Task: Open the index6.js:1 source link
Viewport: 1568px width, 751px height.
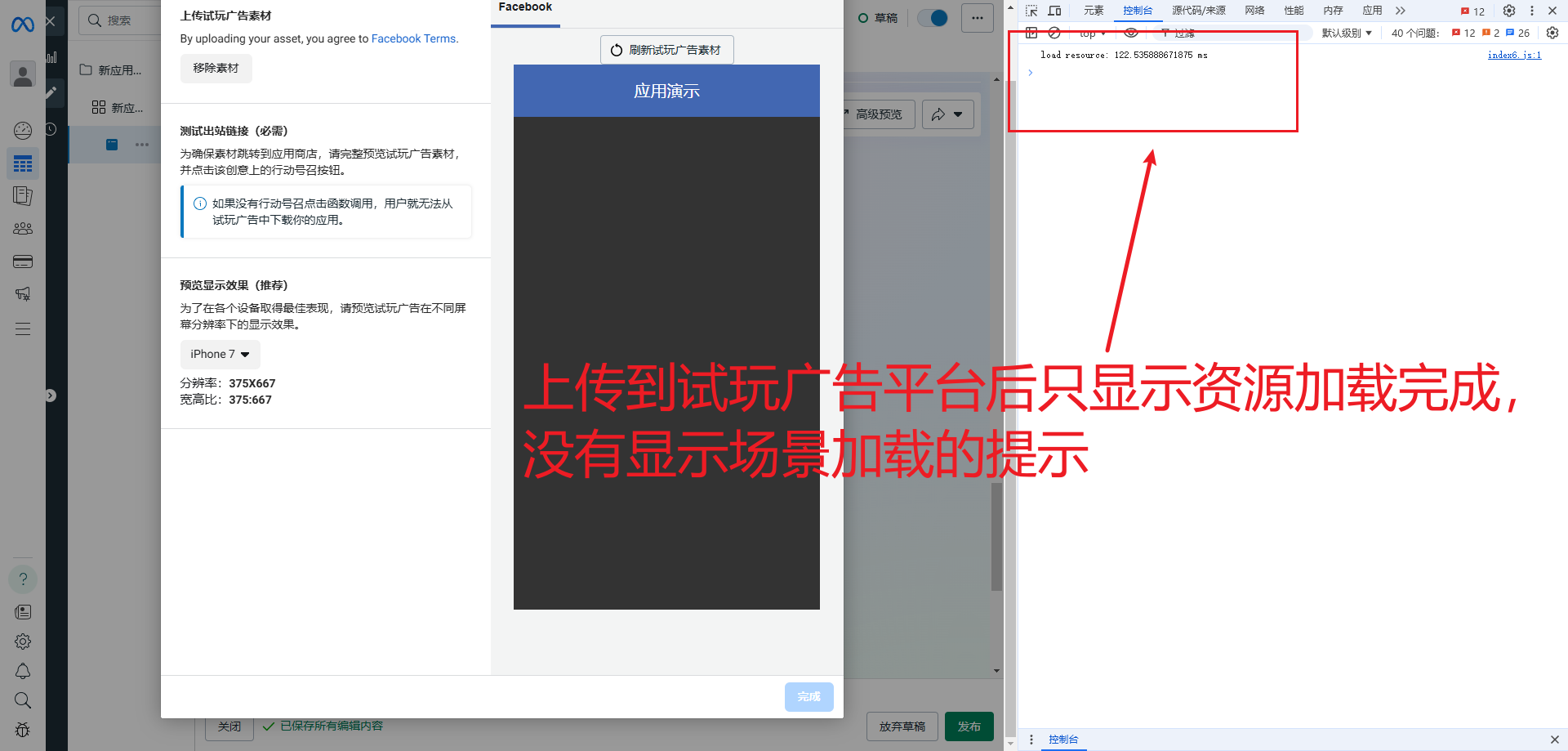Action: pyautogui.click(x=1514, y=56)
